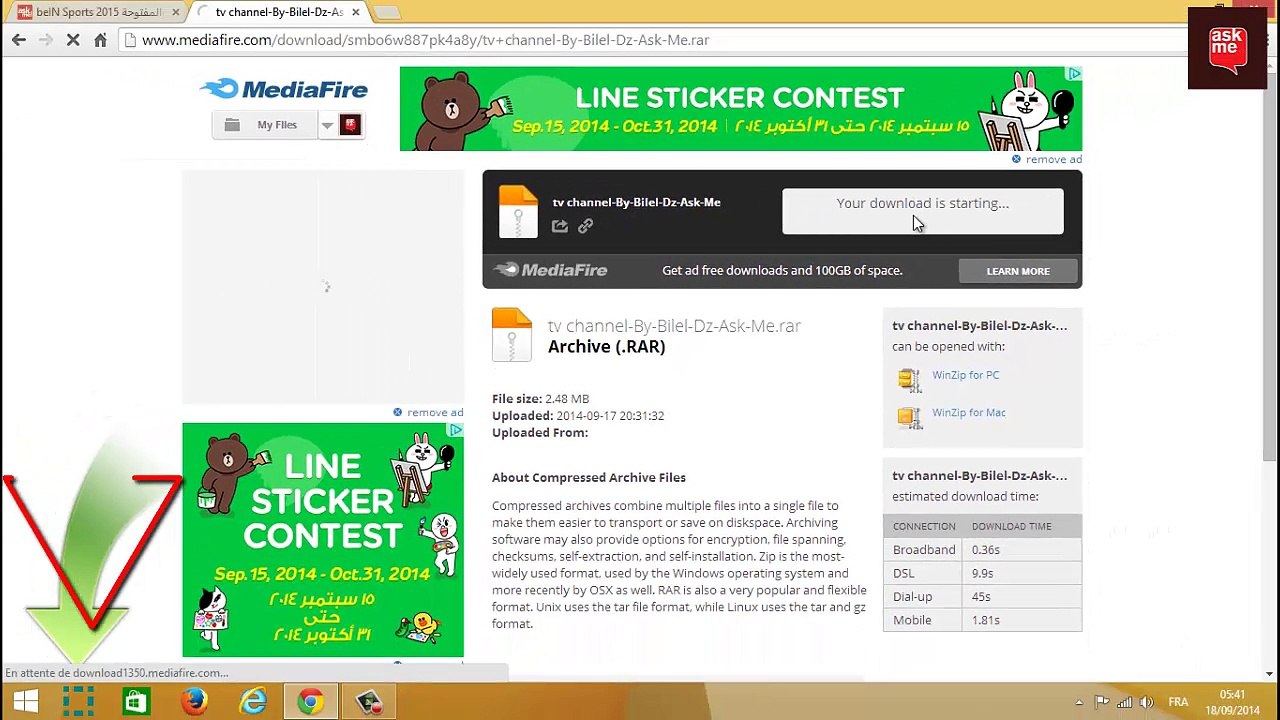Click the Broadband download time 0.36s
The image size is (1280, 720).
[985, 550]
